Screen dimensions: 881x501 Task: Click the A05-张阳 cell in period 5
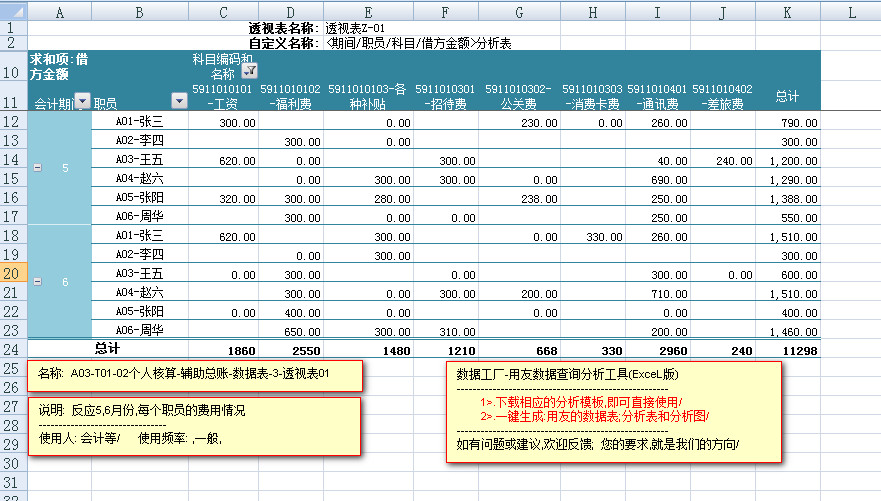click(139, 197)
